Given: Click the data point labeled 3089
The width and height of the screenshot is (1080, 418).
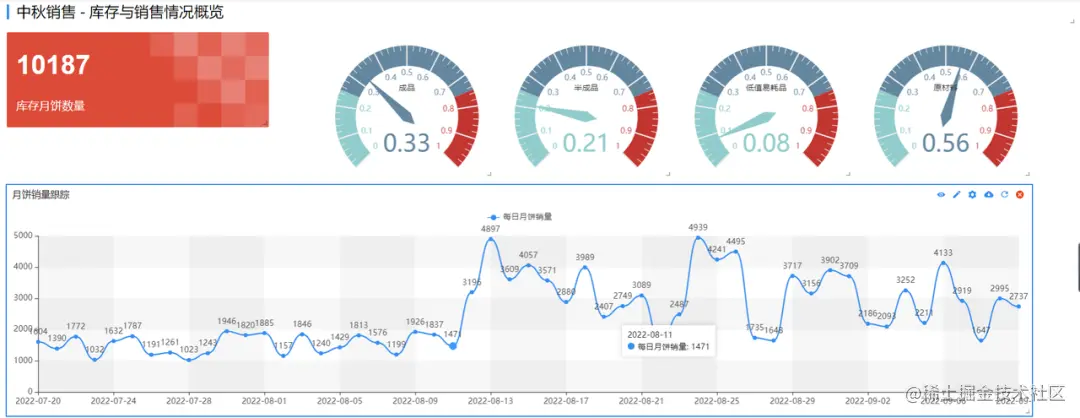Looking at the screenshot, I should coord(641,295).
